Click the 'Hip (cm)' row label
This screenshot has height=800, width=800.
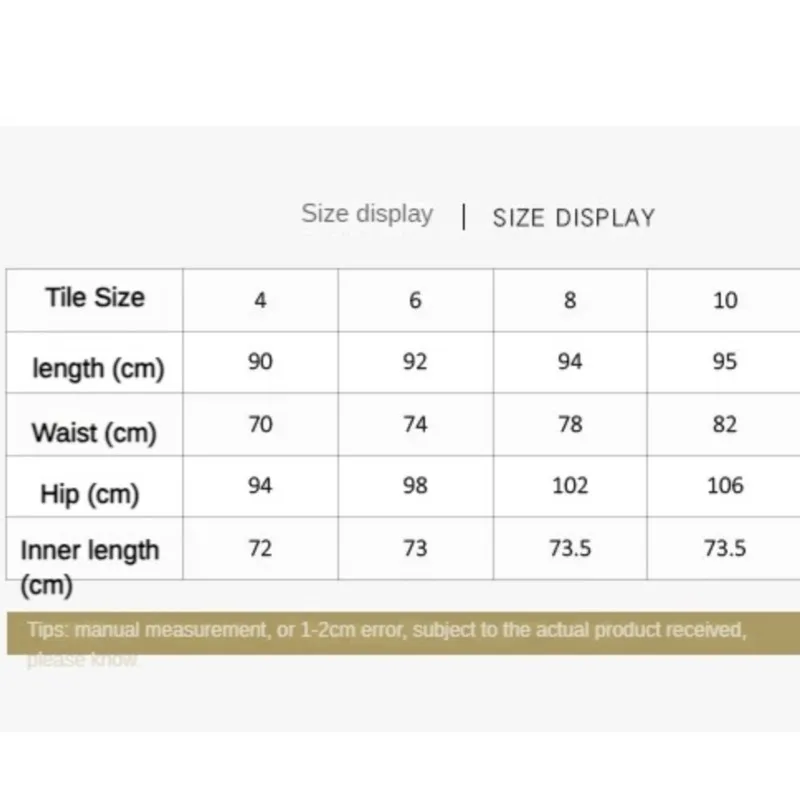click(x=90, y=494)
